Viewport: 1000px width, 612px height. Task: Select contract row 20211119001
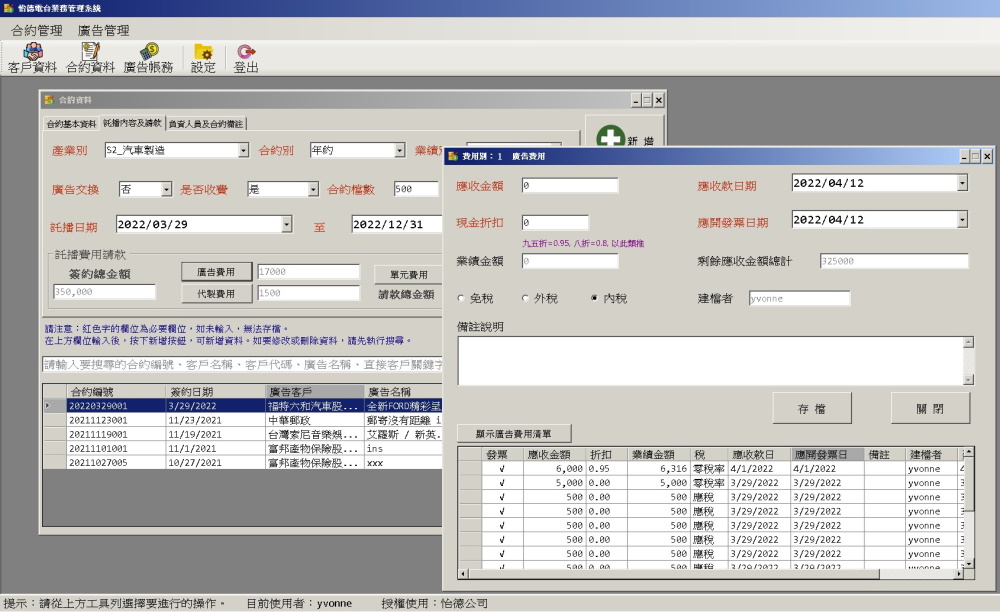[x=242, y=434]
